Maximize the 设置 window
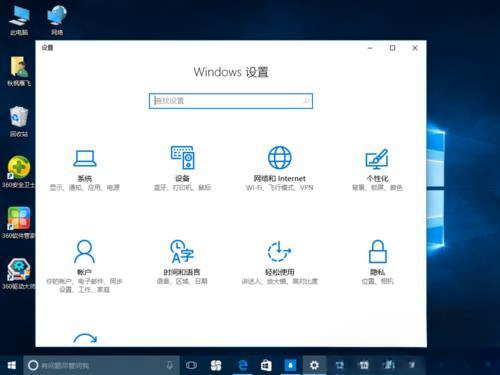 coord(393,48)
